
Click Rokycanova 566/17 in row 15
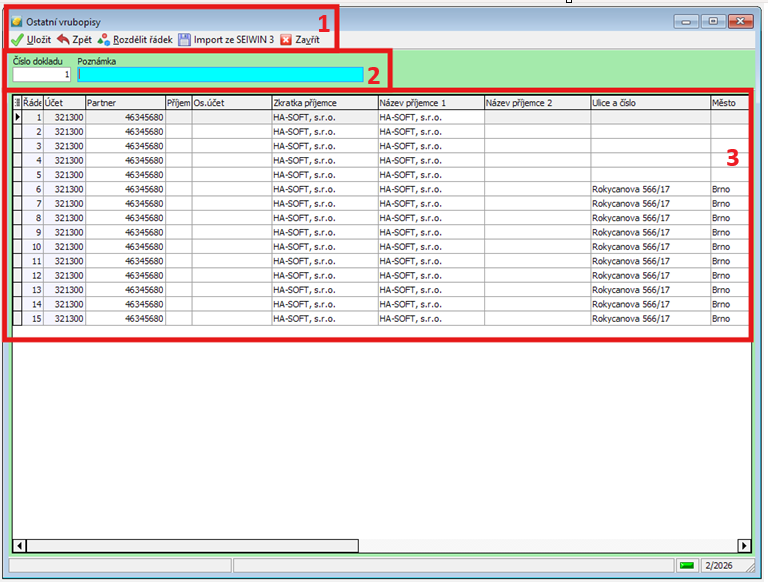click(x=651, y=318)
